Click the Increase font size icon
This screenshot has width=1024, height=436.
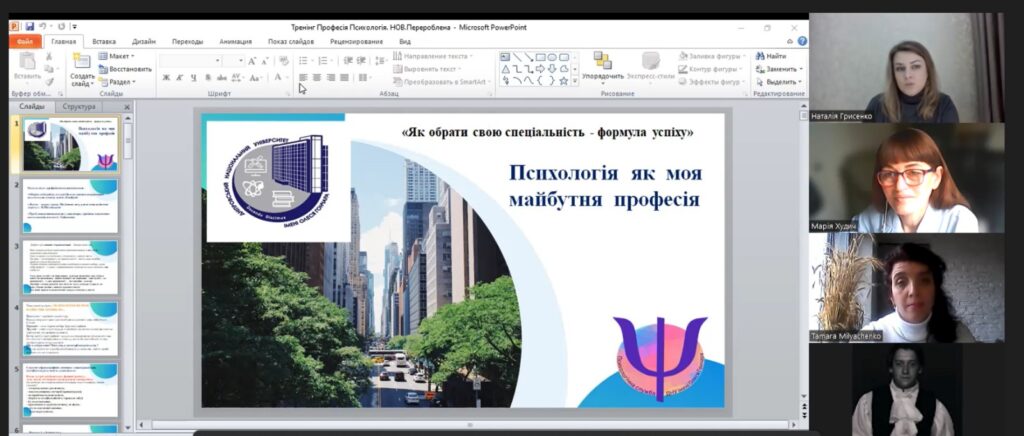coord(251,61)
